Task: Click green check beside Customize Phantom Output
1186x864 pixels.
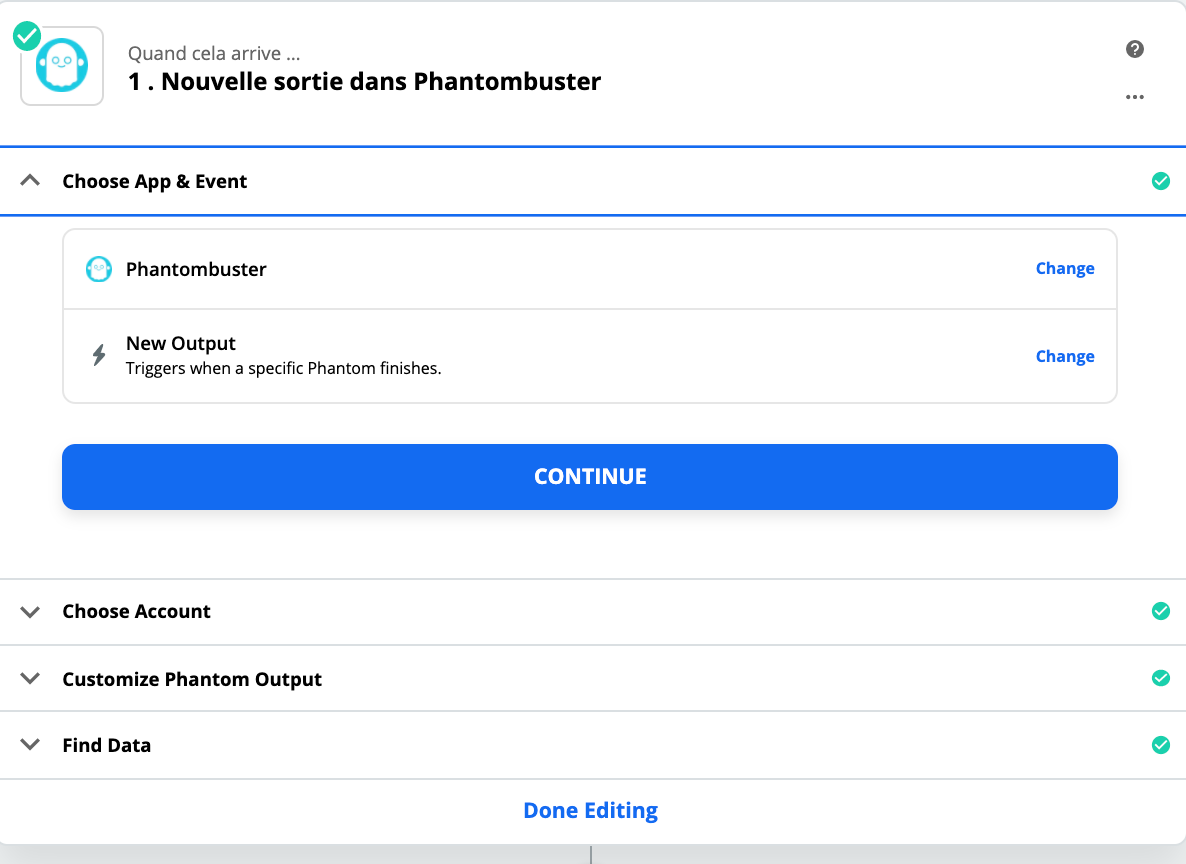Action: (x=1160, y=678)
